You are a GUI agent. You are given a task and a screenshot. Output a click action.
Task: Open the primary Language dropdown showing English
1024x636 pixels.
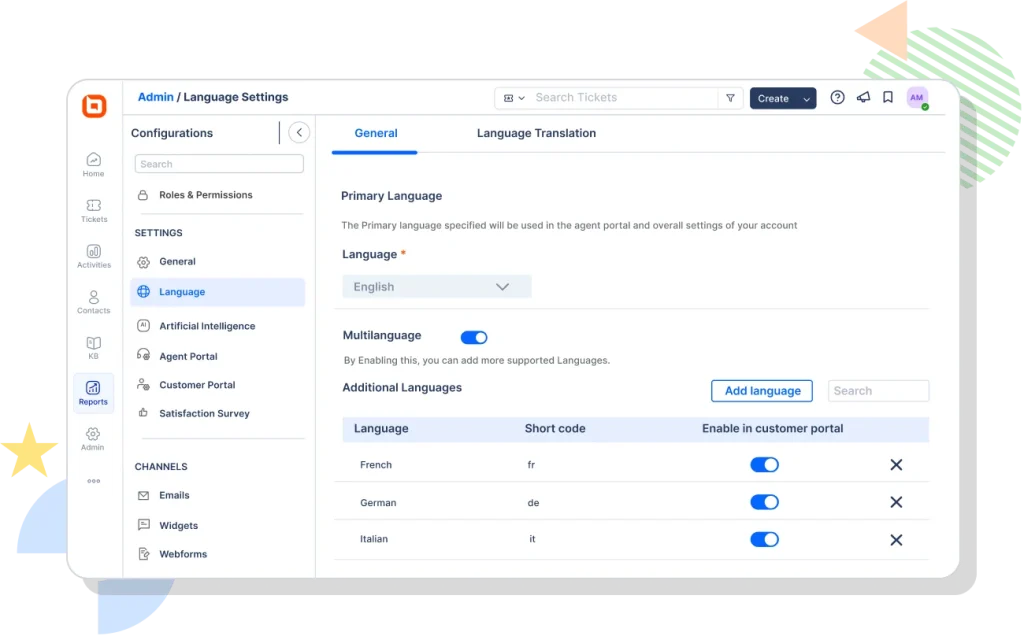(x=436, y=286)
